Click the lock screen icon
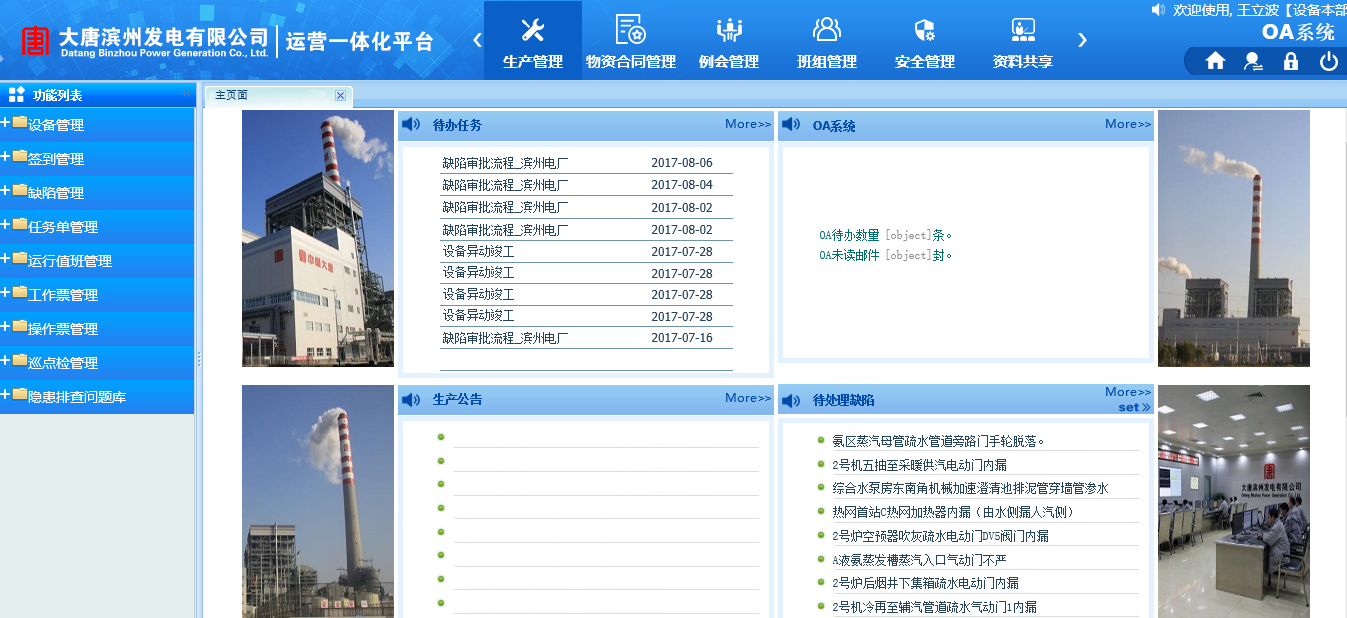Screen dimensions: 1347x618 point(1290,60)
